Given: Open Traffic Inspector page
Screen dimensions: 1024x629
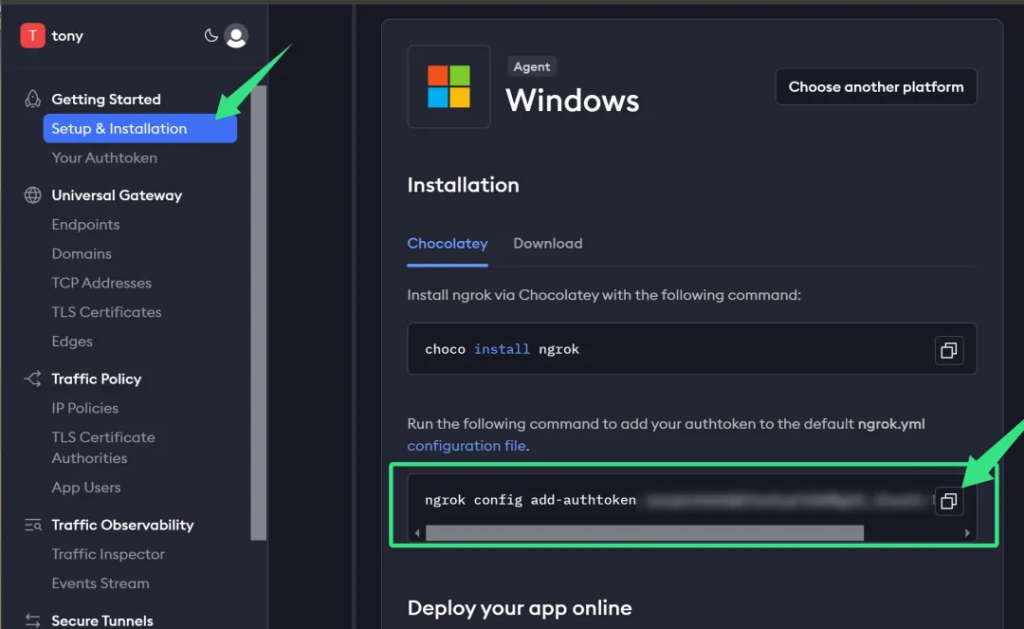Looking at the screenshot, I should pyautogui.click(x=108, y=554).
